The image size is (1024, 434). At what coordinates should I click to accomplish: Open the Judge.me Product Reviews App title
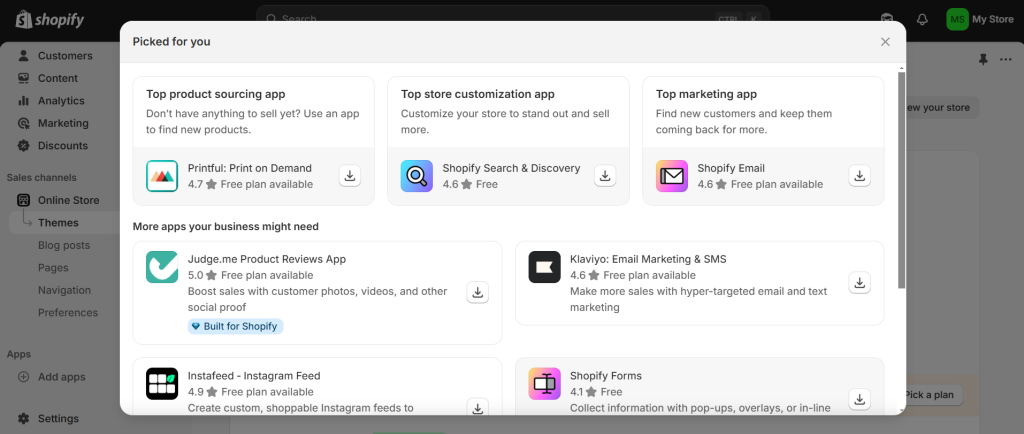pos(267,259)
